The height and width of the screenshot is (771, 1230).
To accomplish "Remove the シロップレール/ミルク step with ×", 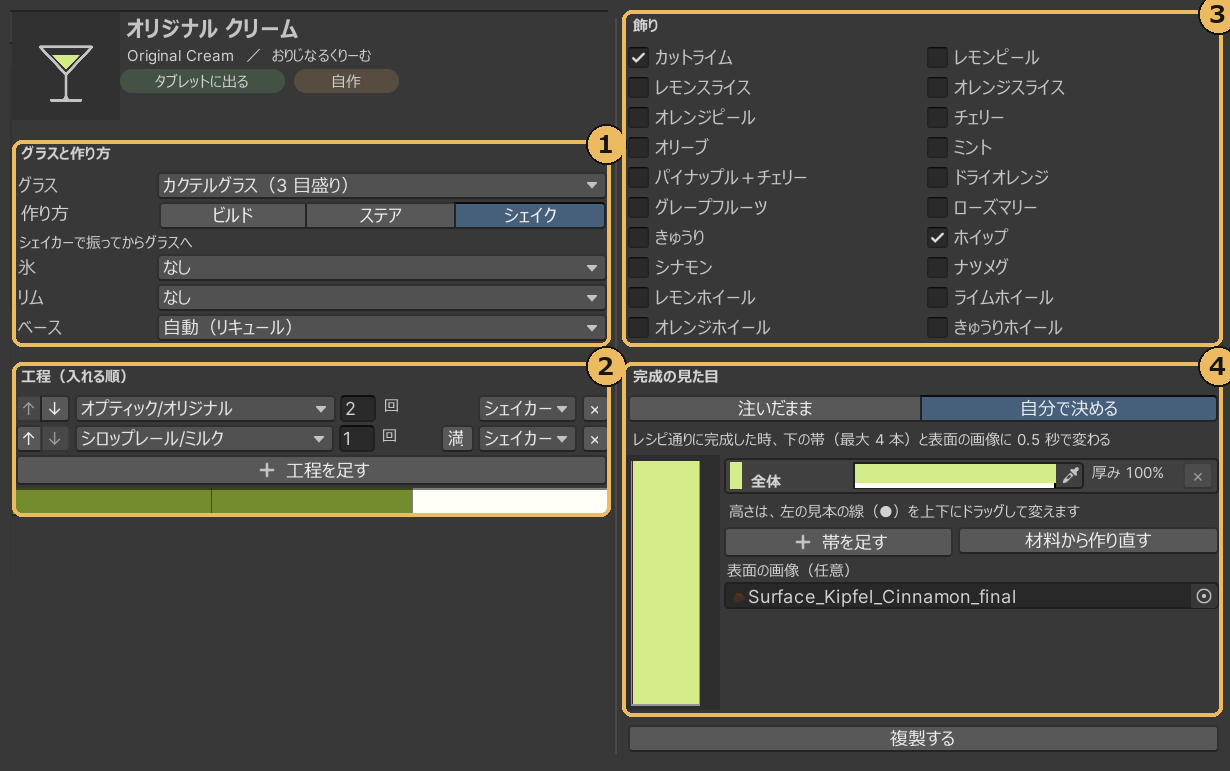I will pos(594,439).
